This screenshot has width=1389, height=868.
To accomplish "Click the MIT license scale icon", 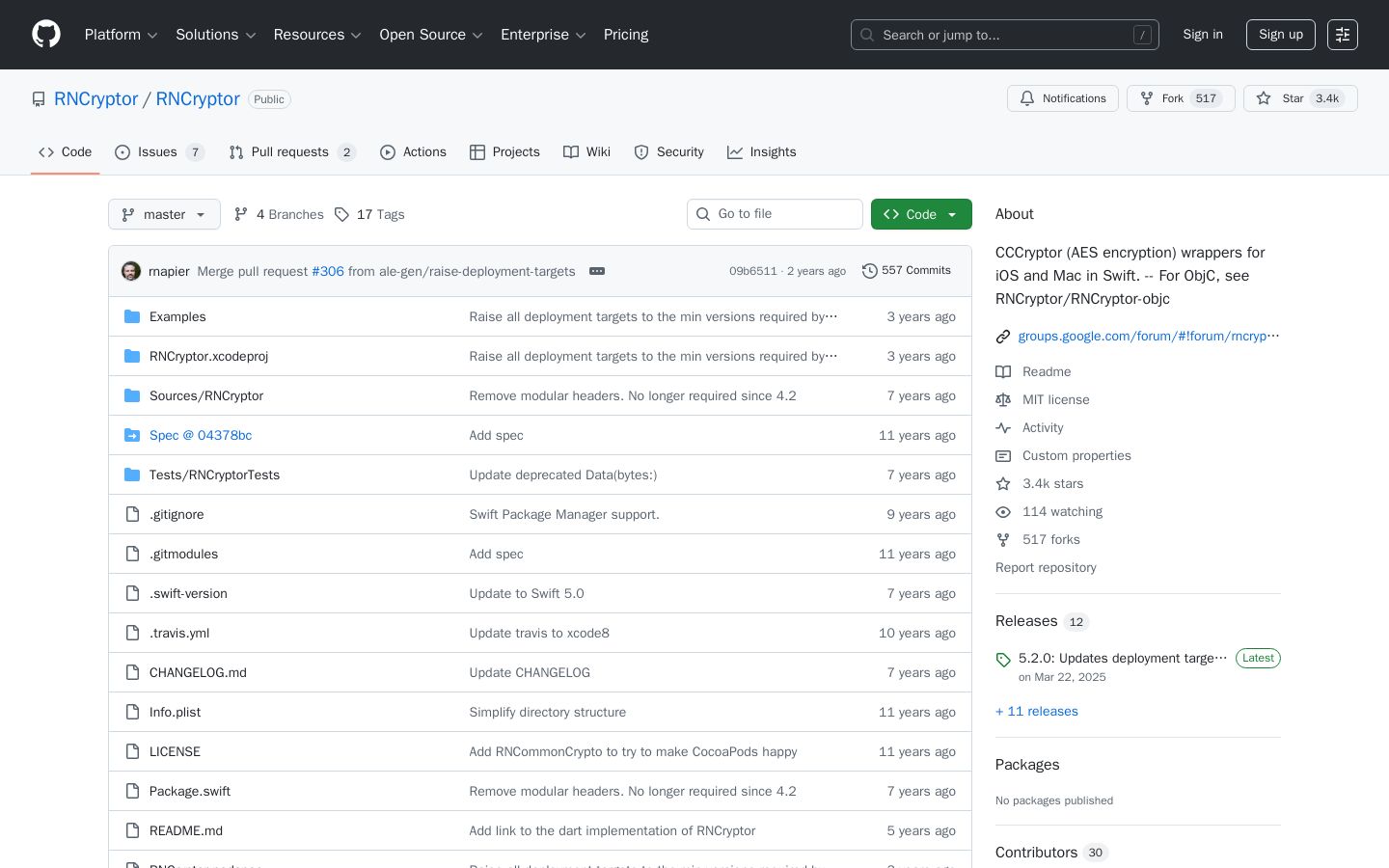I will [1003, 400].
